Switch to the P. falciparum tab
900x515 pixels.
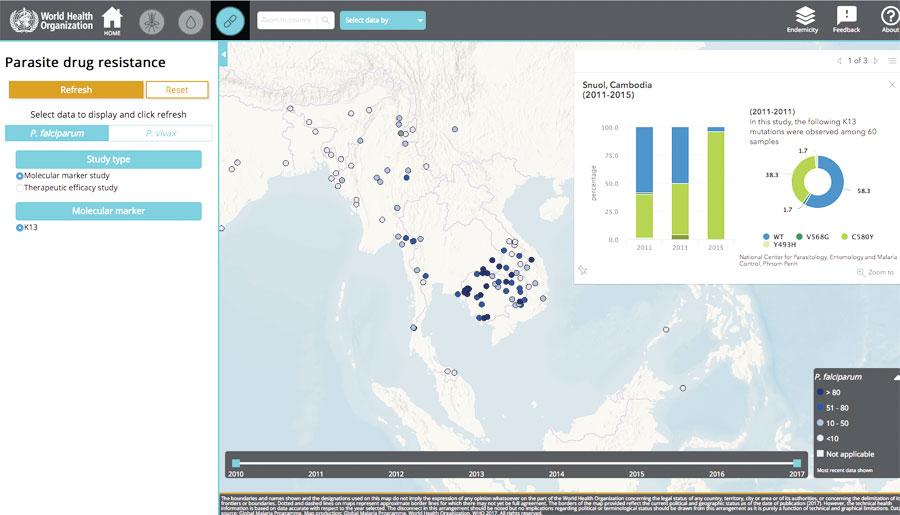pyautogui.click(x=57, y=133)
